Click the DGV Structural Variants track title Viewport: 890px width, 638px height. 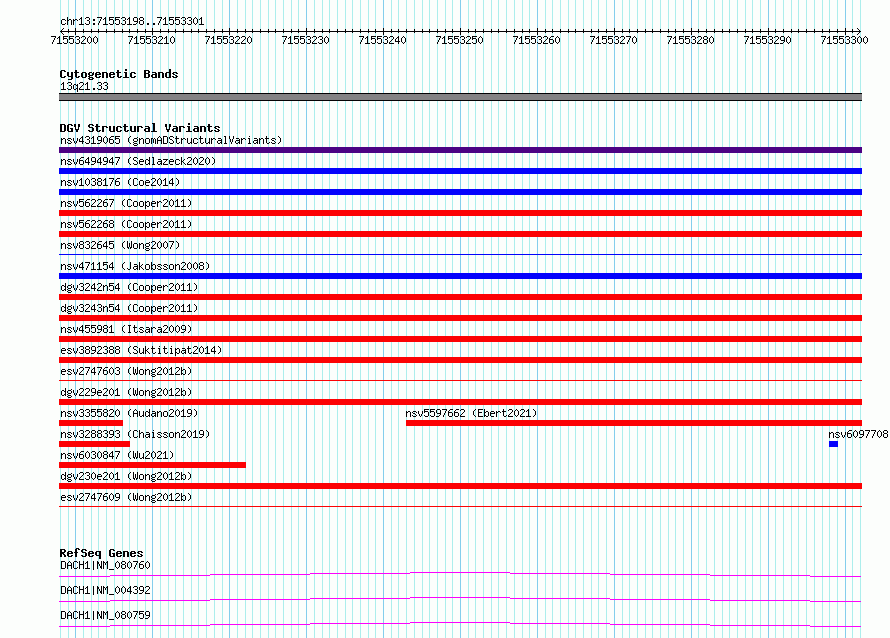[x=140, y=128]
